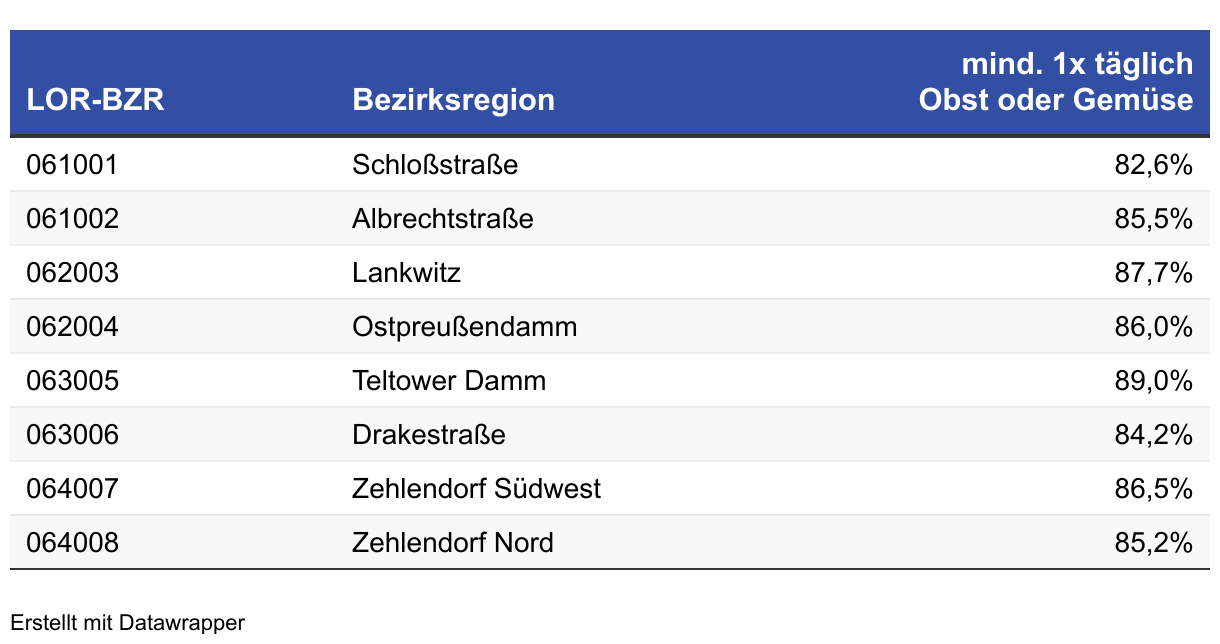Select the Lankwitz region cell
The width and height of the screenshot is (1220, 644).
(406, 273)
